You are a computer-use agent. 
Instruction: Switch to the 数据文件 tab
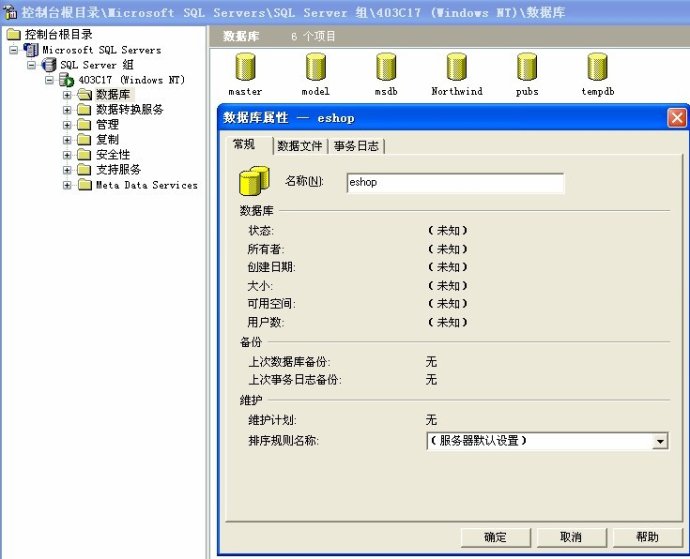pos(300,146)
